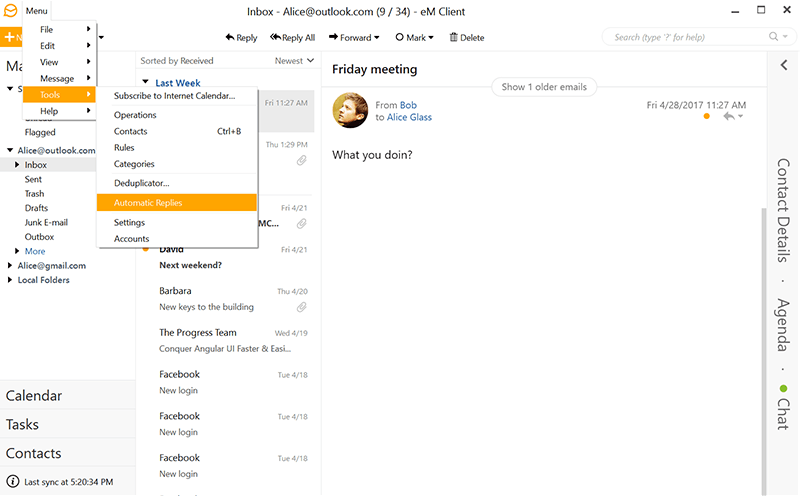Collapse the Alice@outlook.com account tree
Image resolution: width=800 pixels, height=496 pixels.
pyautogui.click(x=10, y=150)
